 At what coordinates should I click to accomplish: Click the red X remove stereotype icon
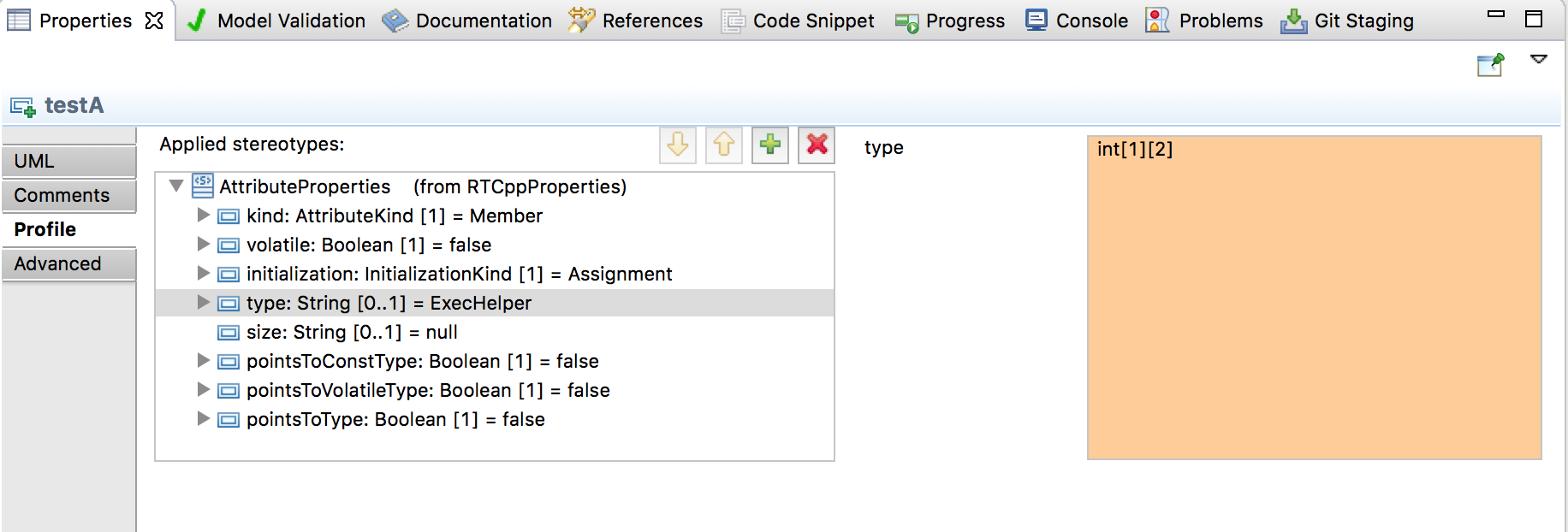817,145
